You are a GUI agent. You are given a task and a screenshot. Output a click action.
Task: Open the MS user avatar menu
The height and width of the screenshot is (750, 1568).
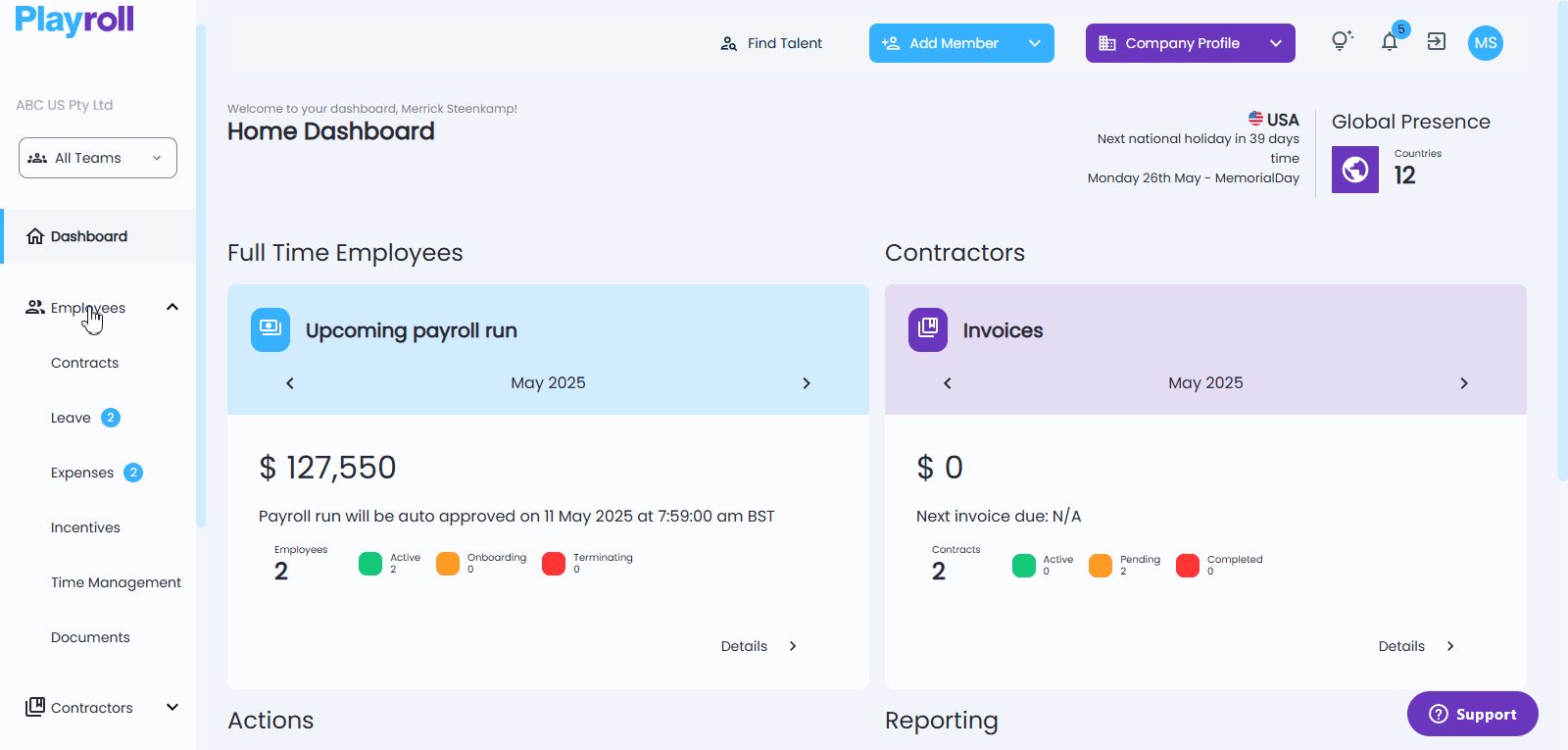tap(1486, 43)
